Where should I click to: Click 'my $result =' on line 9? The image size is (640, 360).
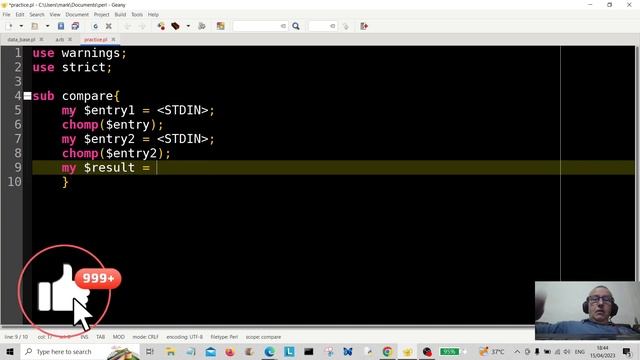[x=106, y=167]
